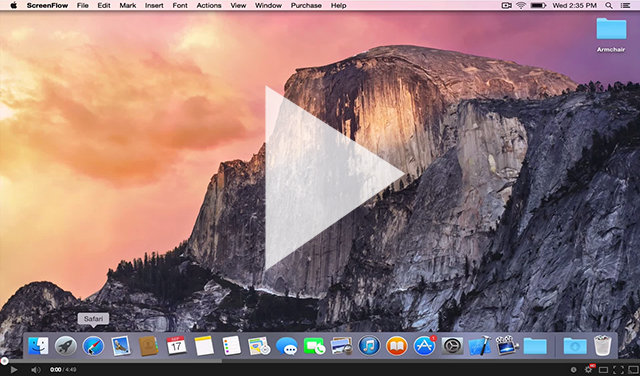Open the View menu
Viewport: 640px width, 376px height.
click(x=238, y=5)
